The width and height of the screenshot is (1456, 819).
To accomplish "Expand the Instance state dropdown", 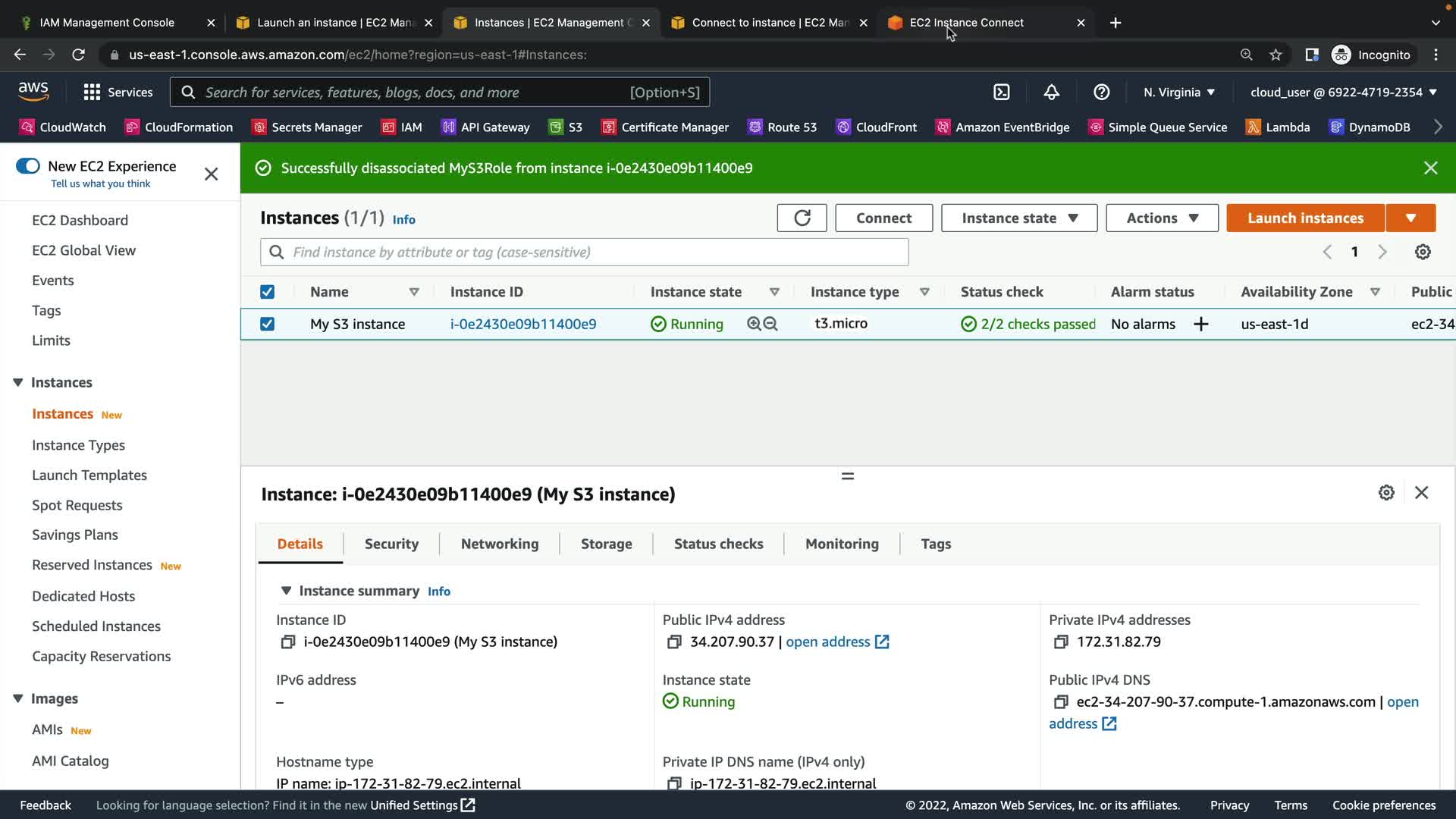I will coord(1018,218).
